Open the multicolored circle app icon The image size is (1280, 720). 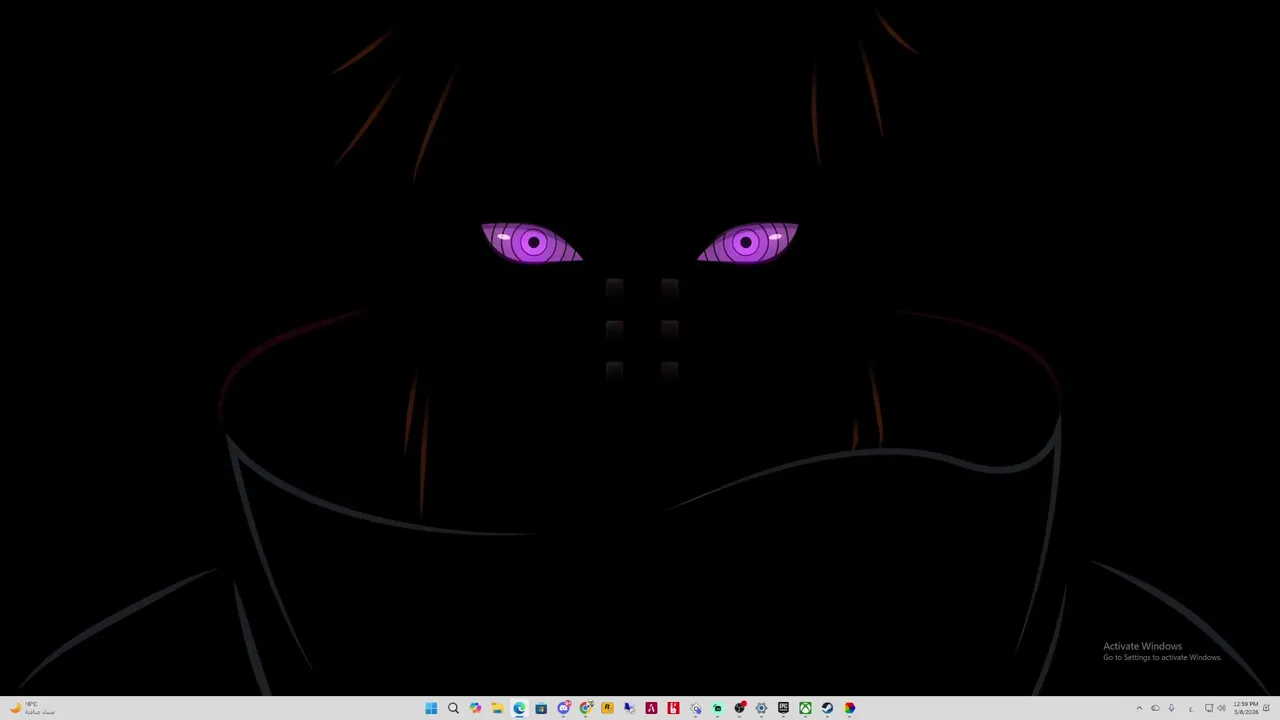click(849, 708)
